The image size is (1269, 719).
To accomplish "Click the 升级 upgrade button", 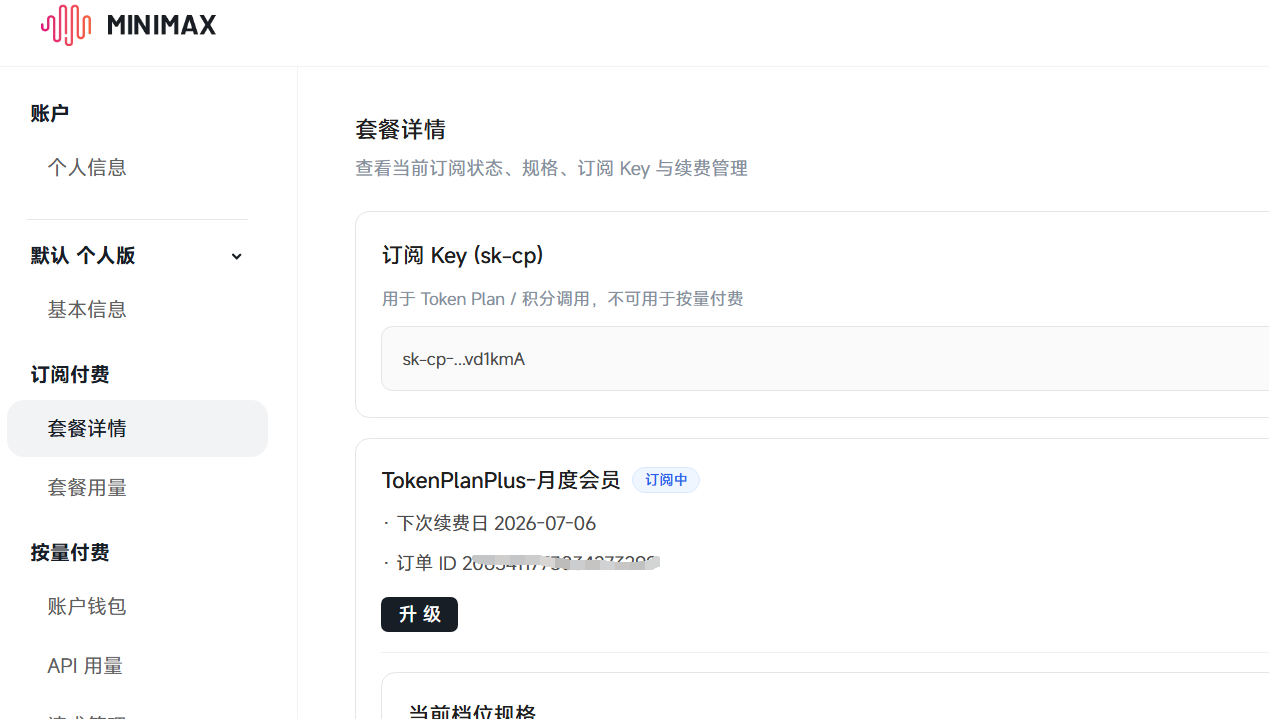I will [x=419, y=614].
